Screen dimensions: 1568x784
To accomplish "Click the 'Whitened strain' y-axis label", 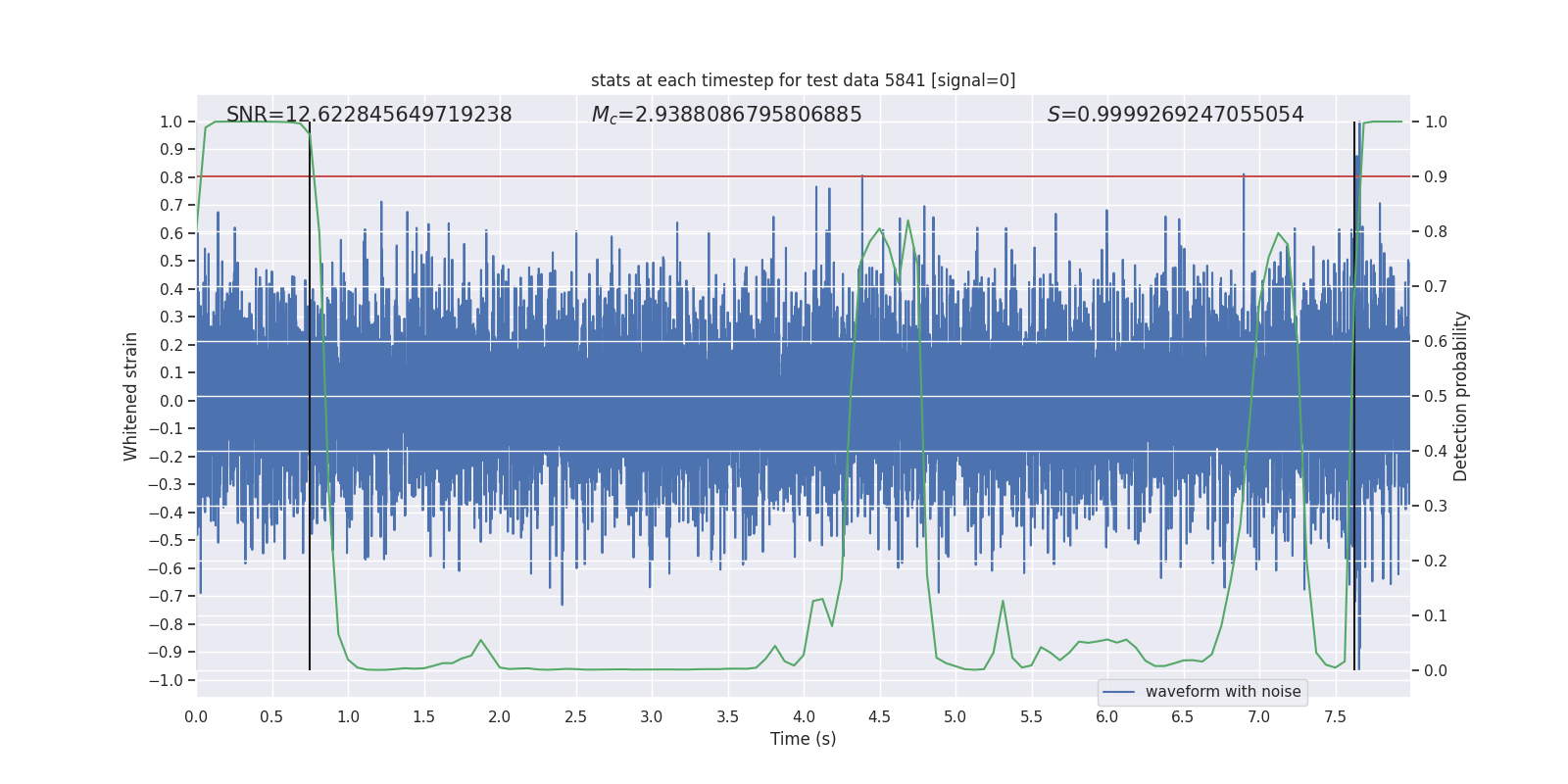I will [131, 396].
